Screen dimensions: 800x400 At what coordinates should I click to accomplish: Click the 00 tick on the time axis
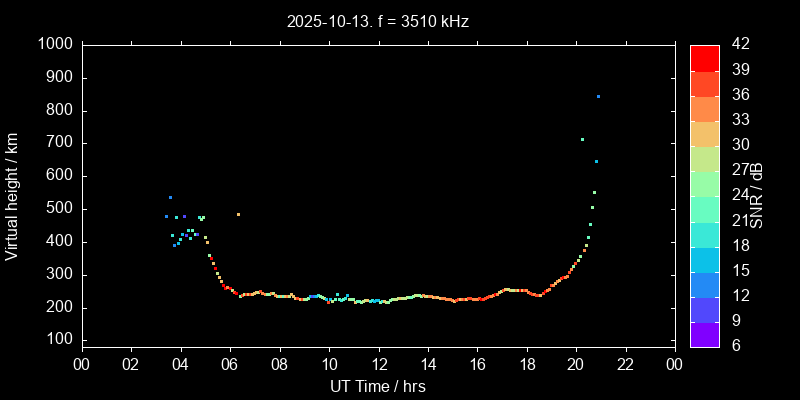(81, 365)
